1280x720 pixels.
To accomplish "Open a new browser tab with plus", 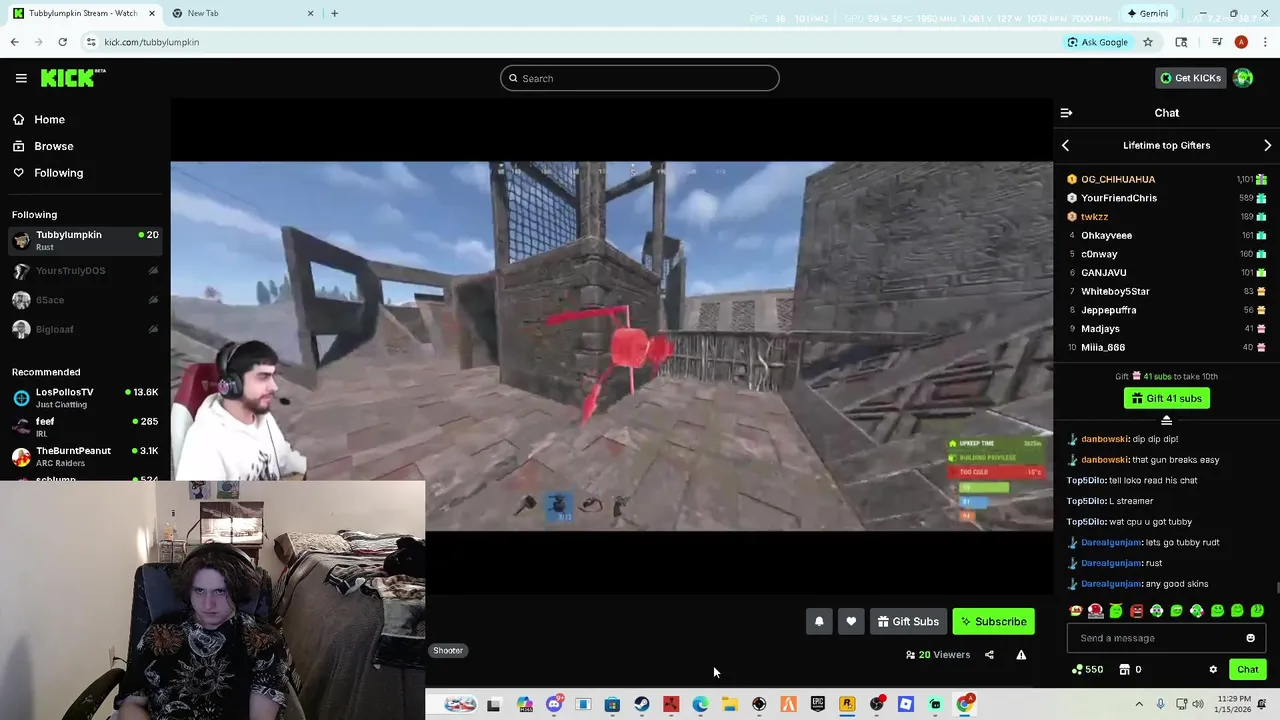I will [334, 13].
